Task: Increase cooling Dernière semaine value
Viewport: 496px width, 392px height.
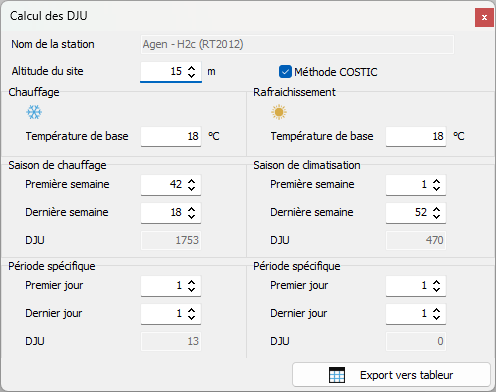Action: [436, 209]
